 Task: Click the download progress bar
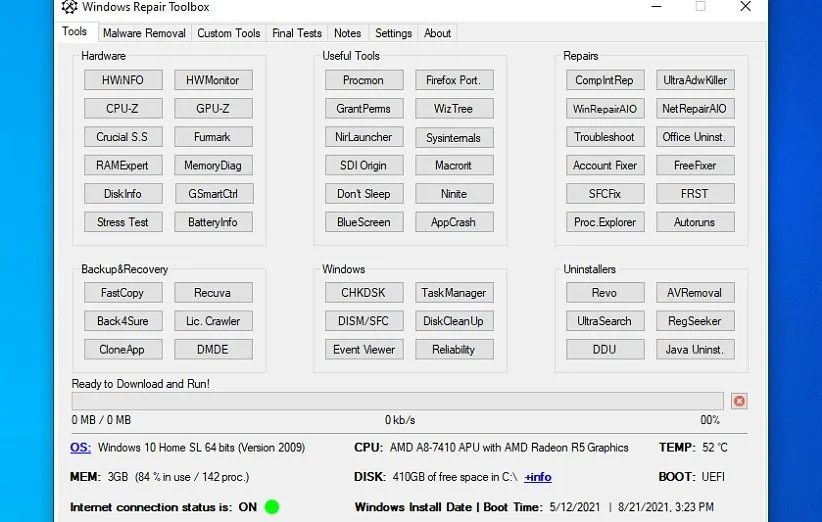397,401
